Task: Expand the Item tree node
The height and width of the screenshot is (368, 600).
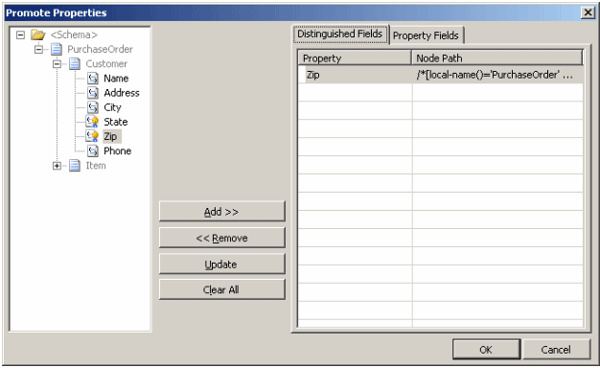Action: [57, 166]
